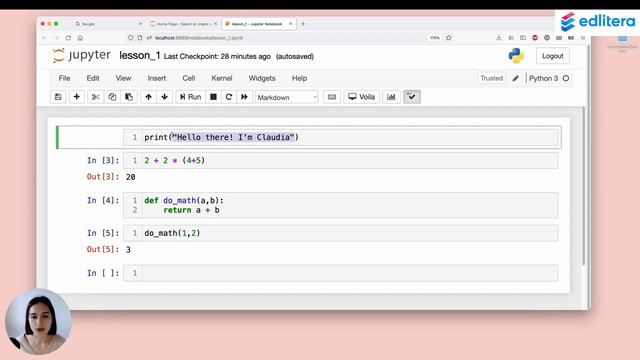Open cell type dropdown showing Markdown
Image resolution: width=640 pixels, height=360 pixels.
287,97
